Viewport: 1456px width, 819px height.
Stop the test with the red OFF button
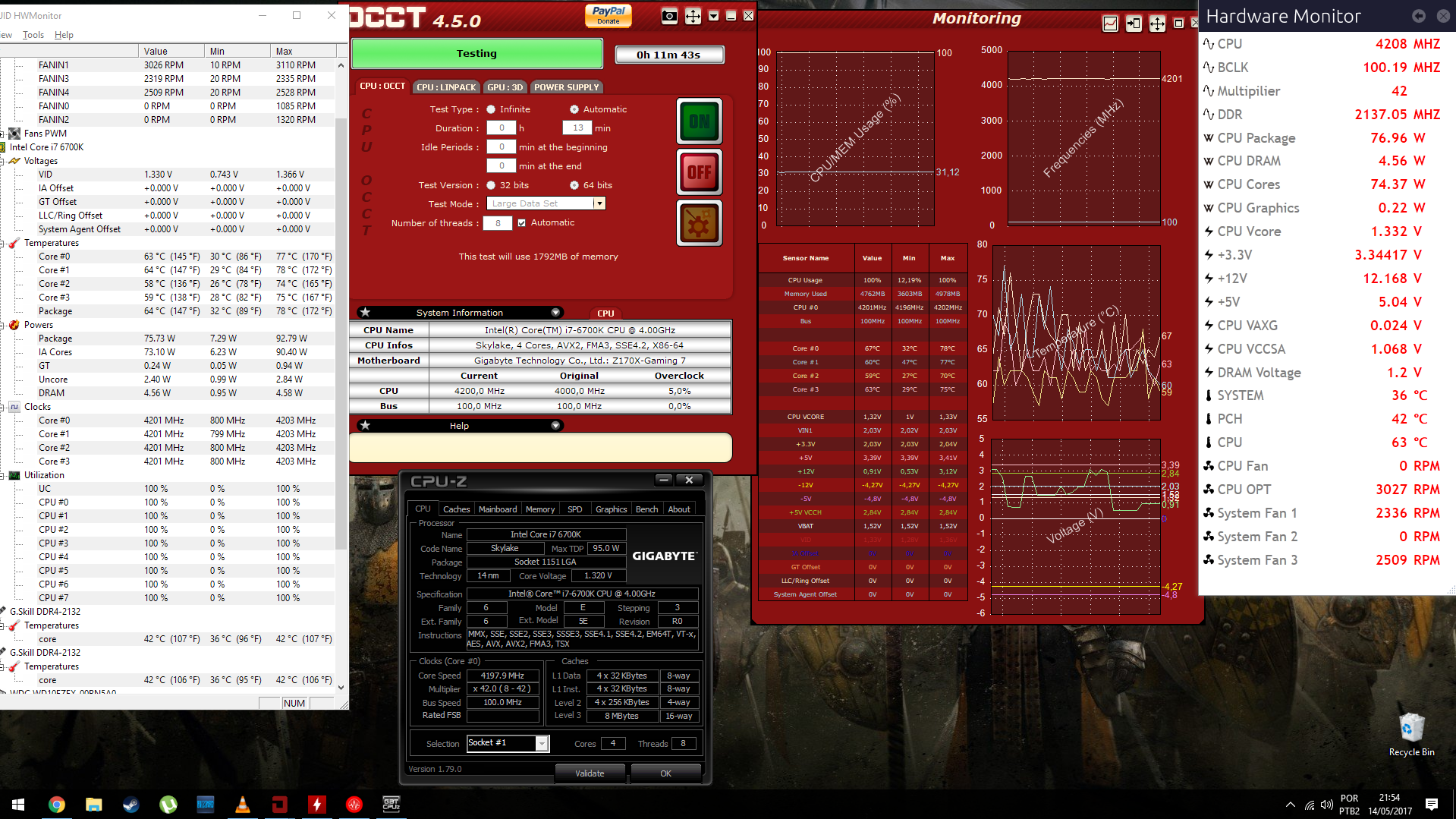pyautogui.click(x=699, y=172)
